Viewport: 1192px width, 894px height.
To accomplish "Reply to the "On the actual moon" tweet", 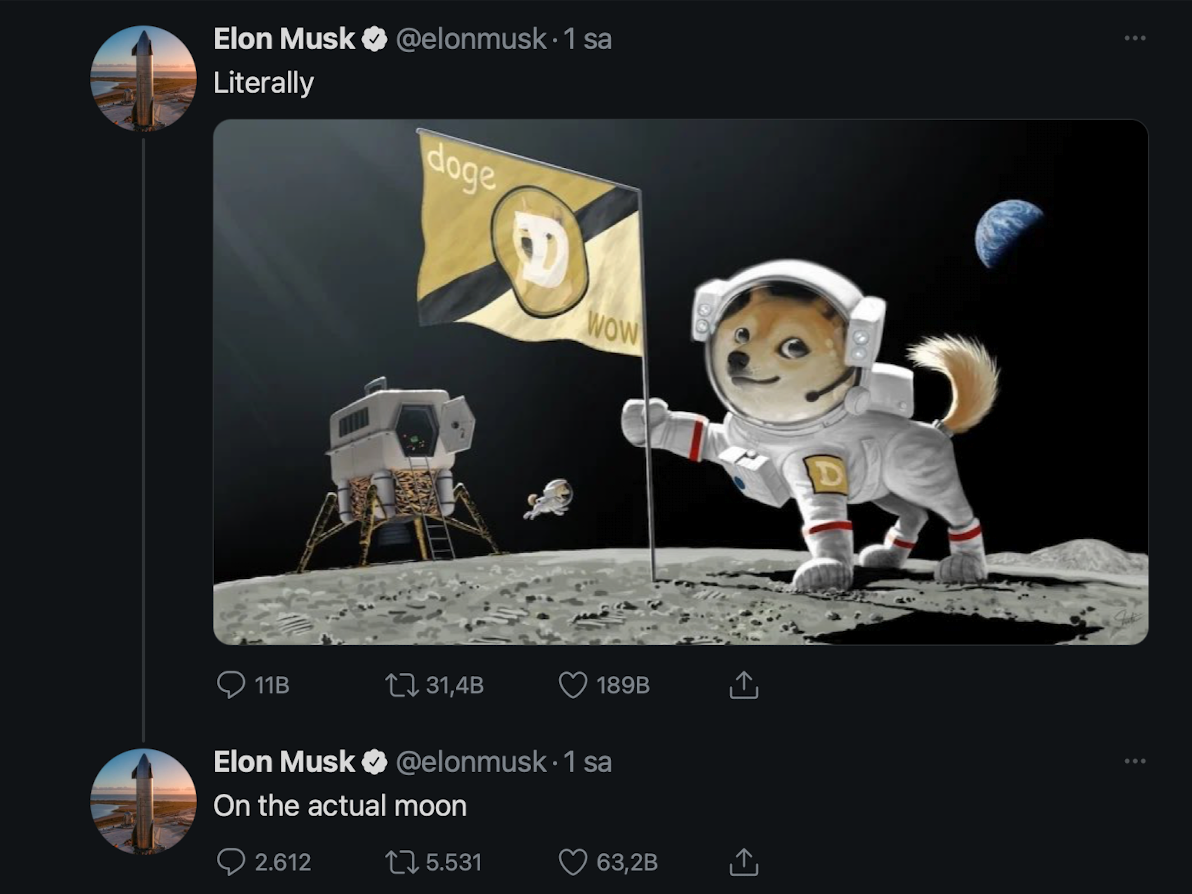I will tap(231, 861).
